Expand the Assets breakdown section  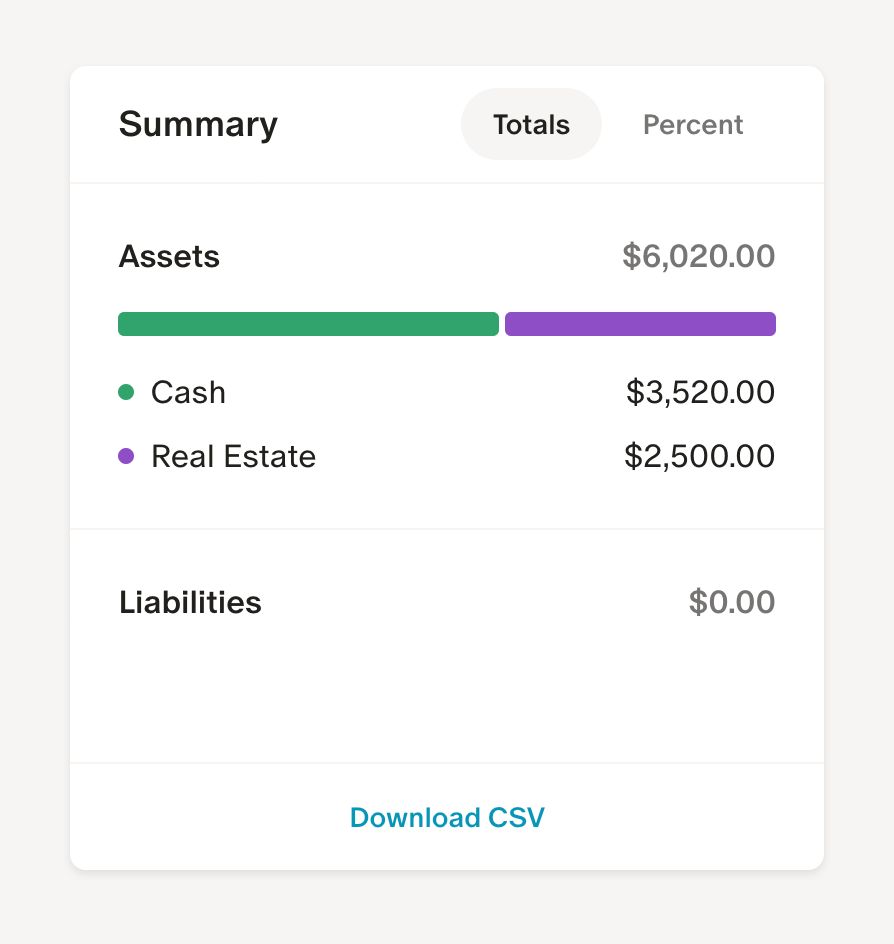tap(169, 256)
